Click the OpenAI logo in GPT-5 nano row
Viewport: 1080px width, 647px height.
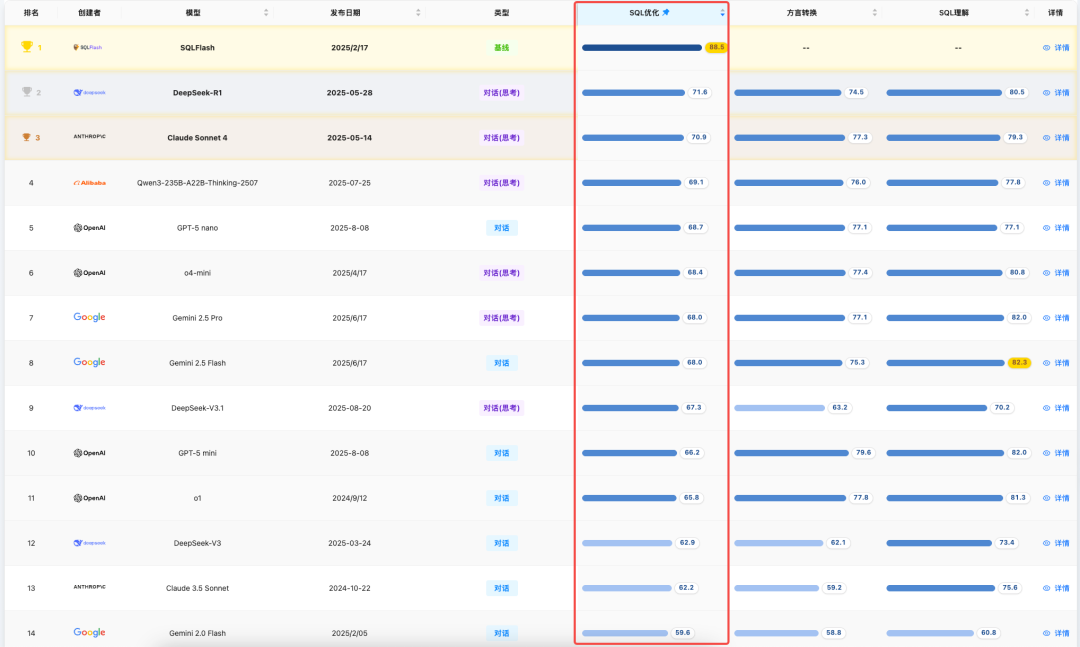coord(90,227)
